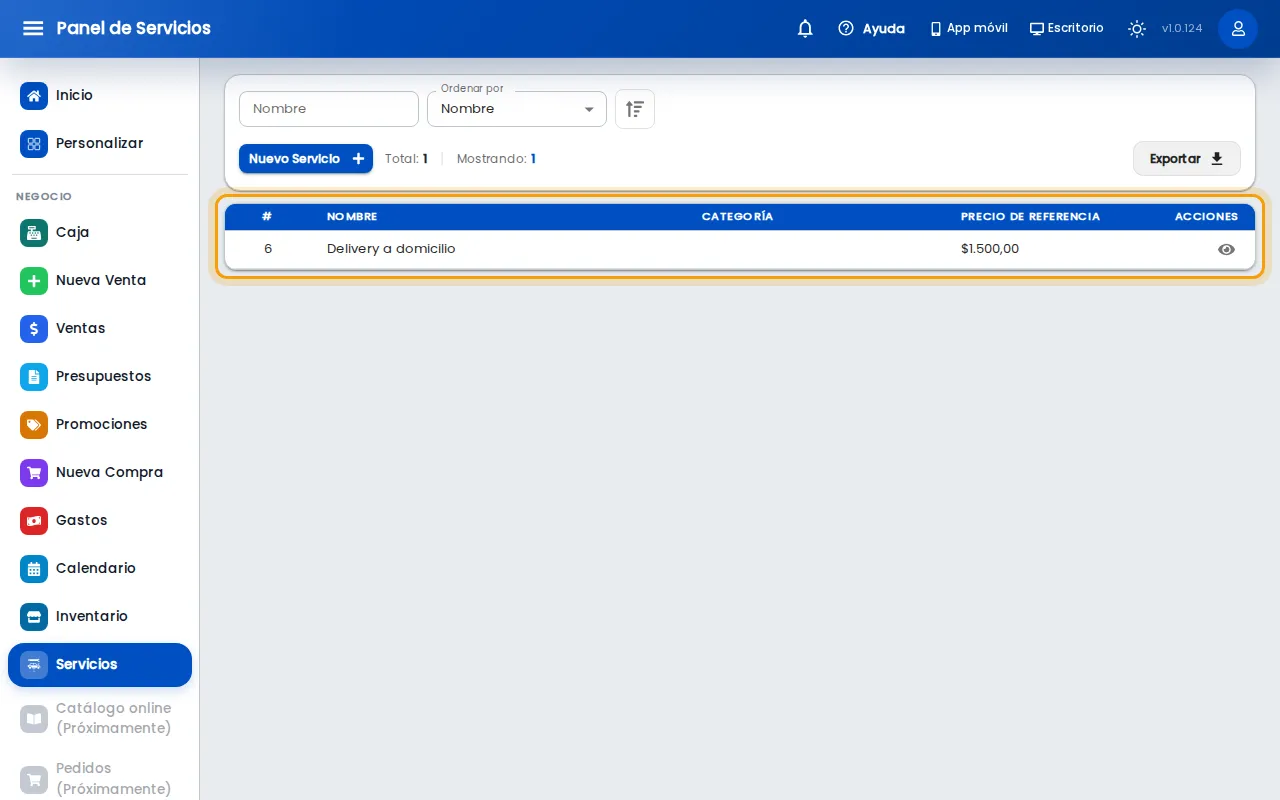Click the PRECIO DE REFERENCIA column header
1280x800 pixels.
(1030, 217)
